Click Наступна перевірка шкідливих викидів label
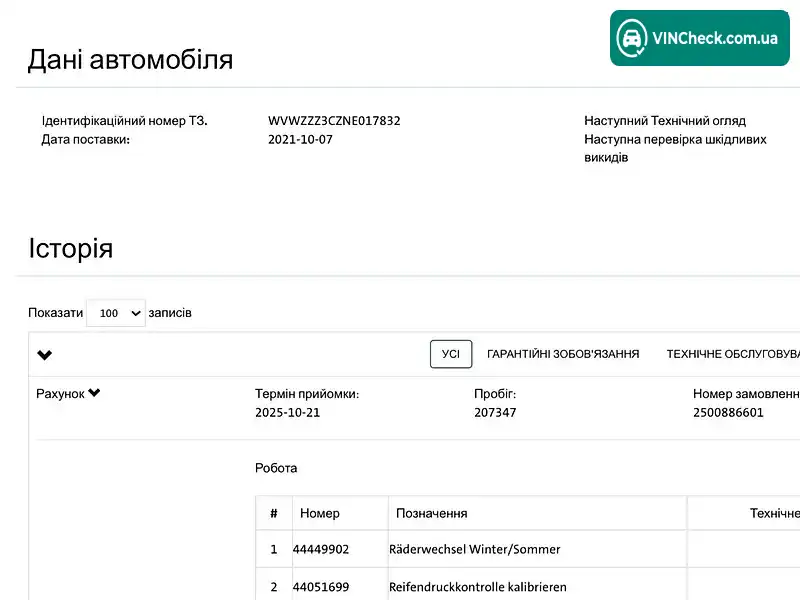Screen dimensions: 800x600 pyautogui.click(x=675, y=148)
